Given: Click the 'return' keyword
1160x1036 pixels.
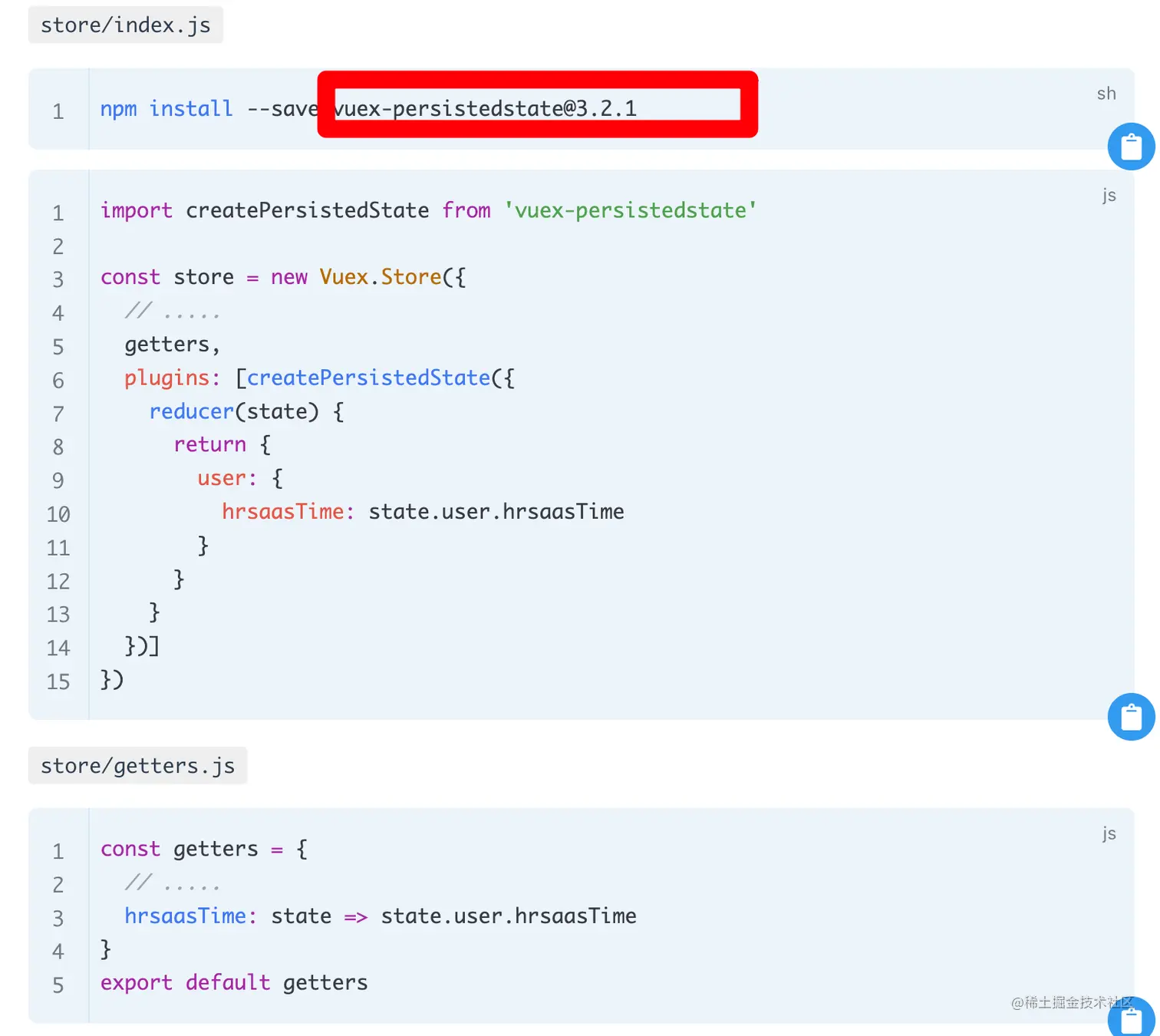Looking at the screenshot, I should 210,445.
